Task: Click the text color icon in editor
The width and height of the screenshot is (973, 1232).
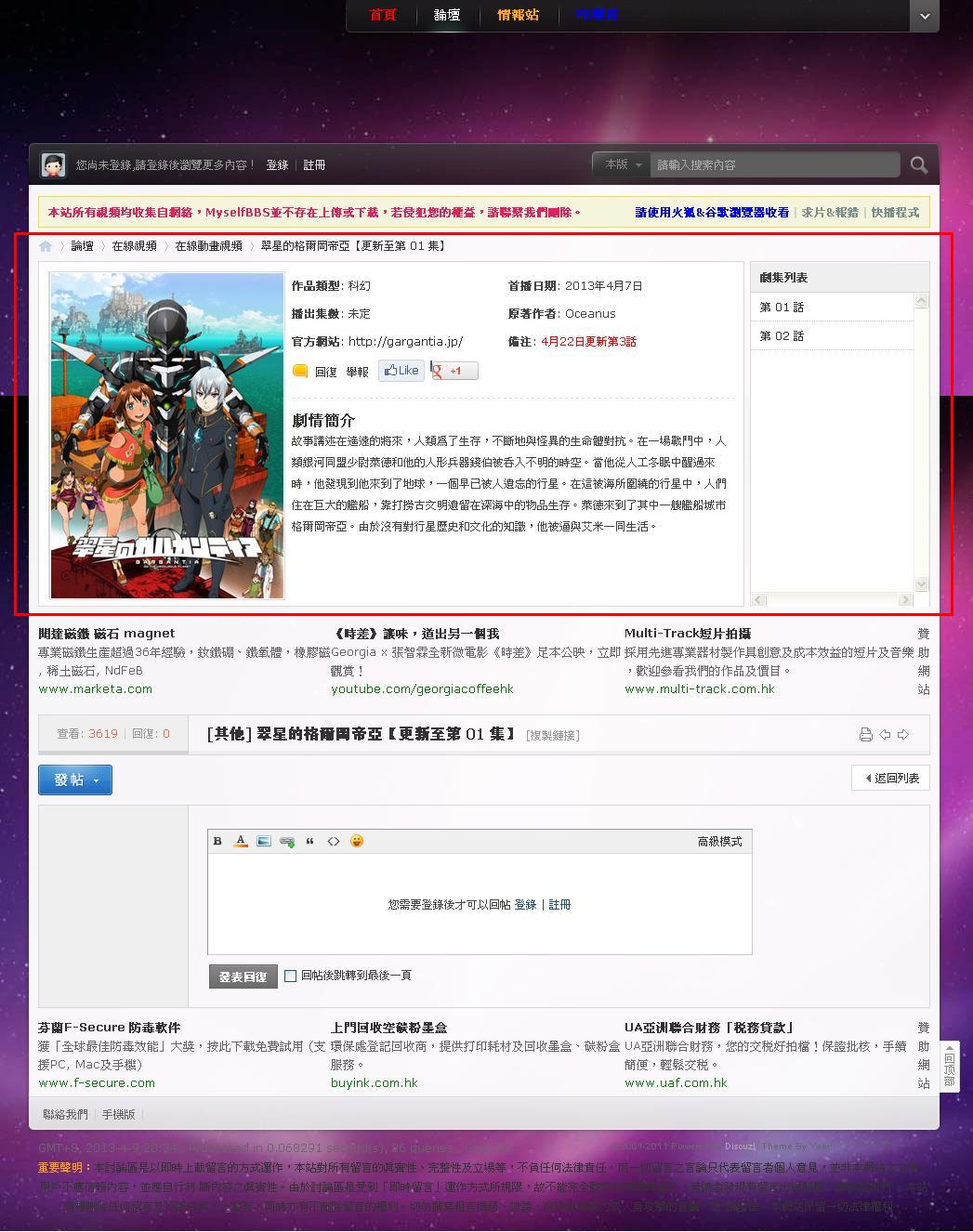Action: coord(241,841)
